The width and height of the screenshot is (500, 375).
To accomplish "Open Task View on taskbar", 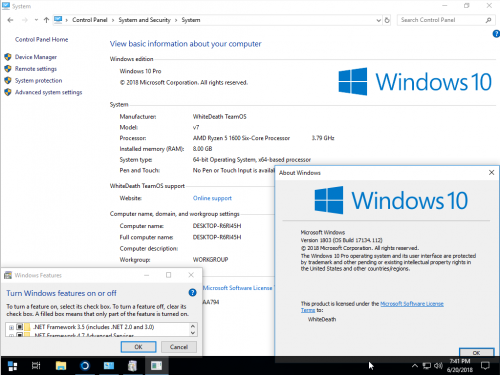I will (36, 366).
